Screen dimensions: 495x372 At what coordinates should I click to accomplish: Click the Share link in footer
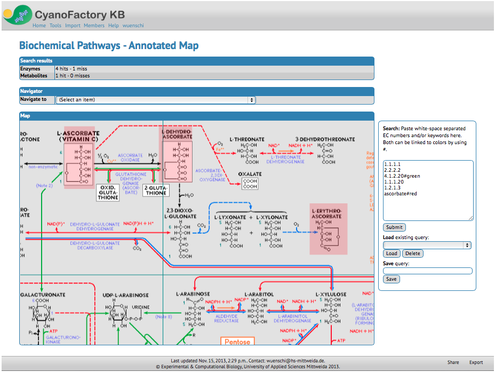click(x=453, y=362)
